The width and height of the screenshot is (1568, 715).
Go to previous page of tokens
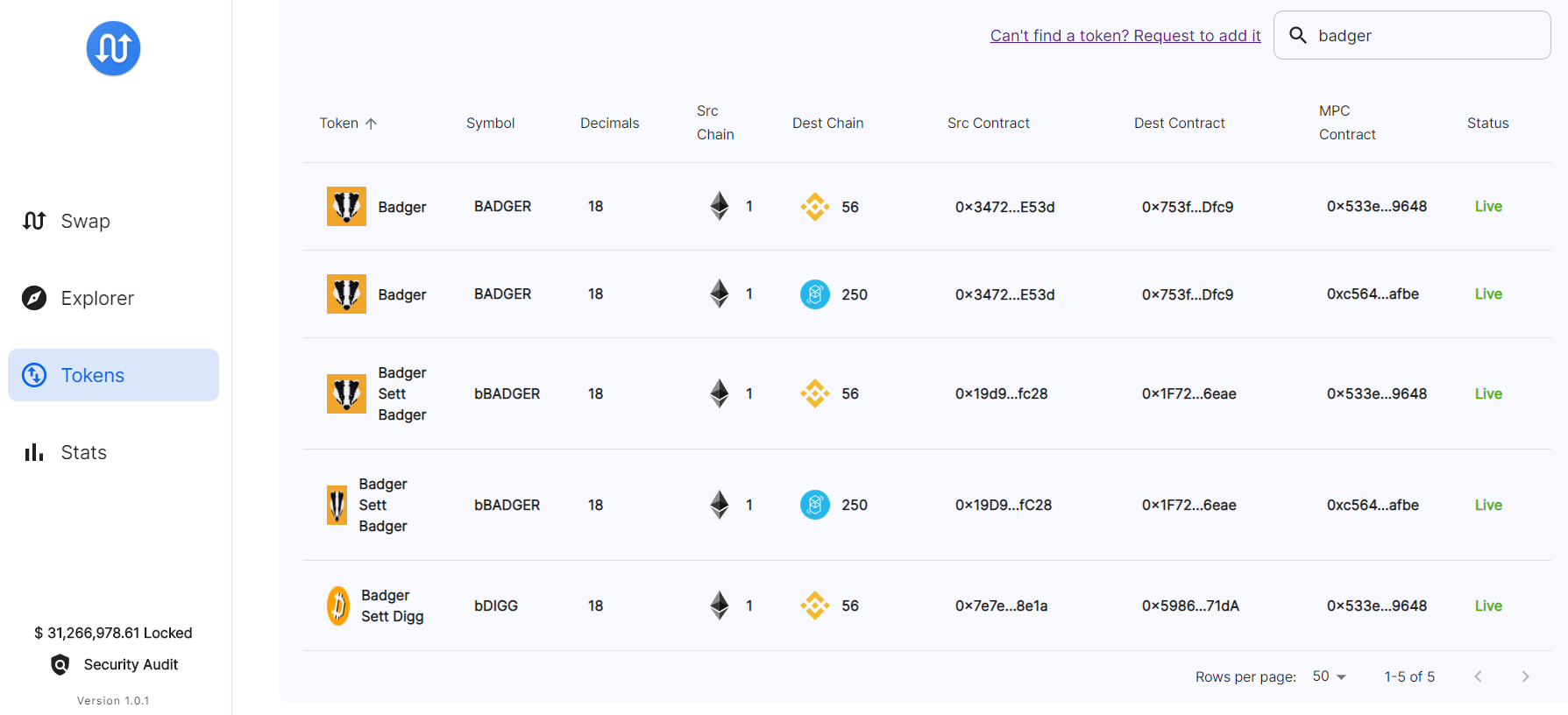click(1478, 676)
